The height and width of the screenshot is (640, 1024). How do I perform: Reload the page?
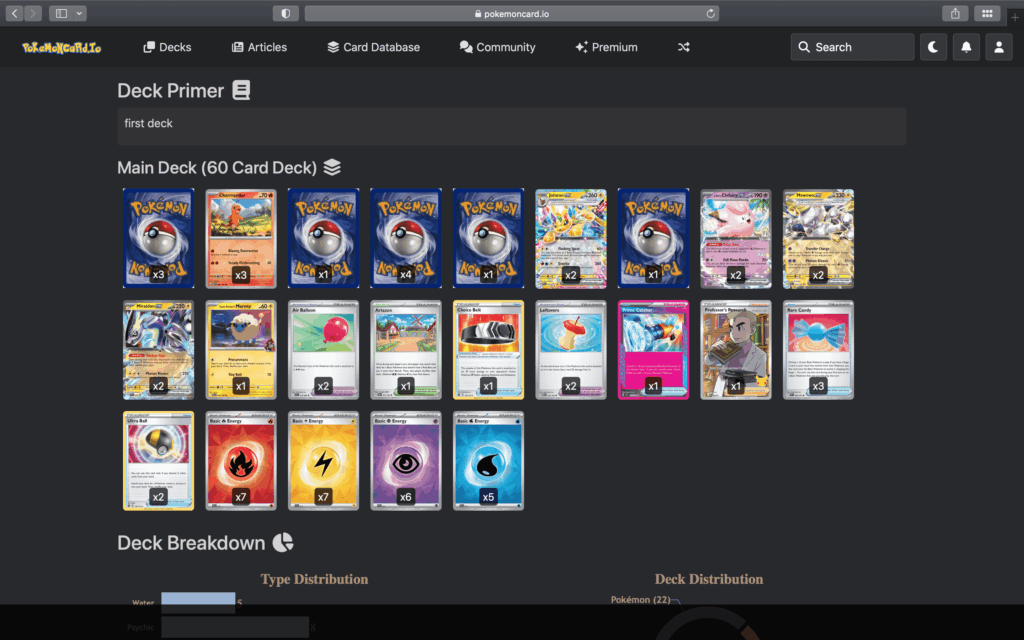710,13
